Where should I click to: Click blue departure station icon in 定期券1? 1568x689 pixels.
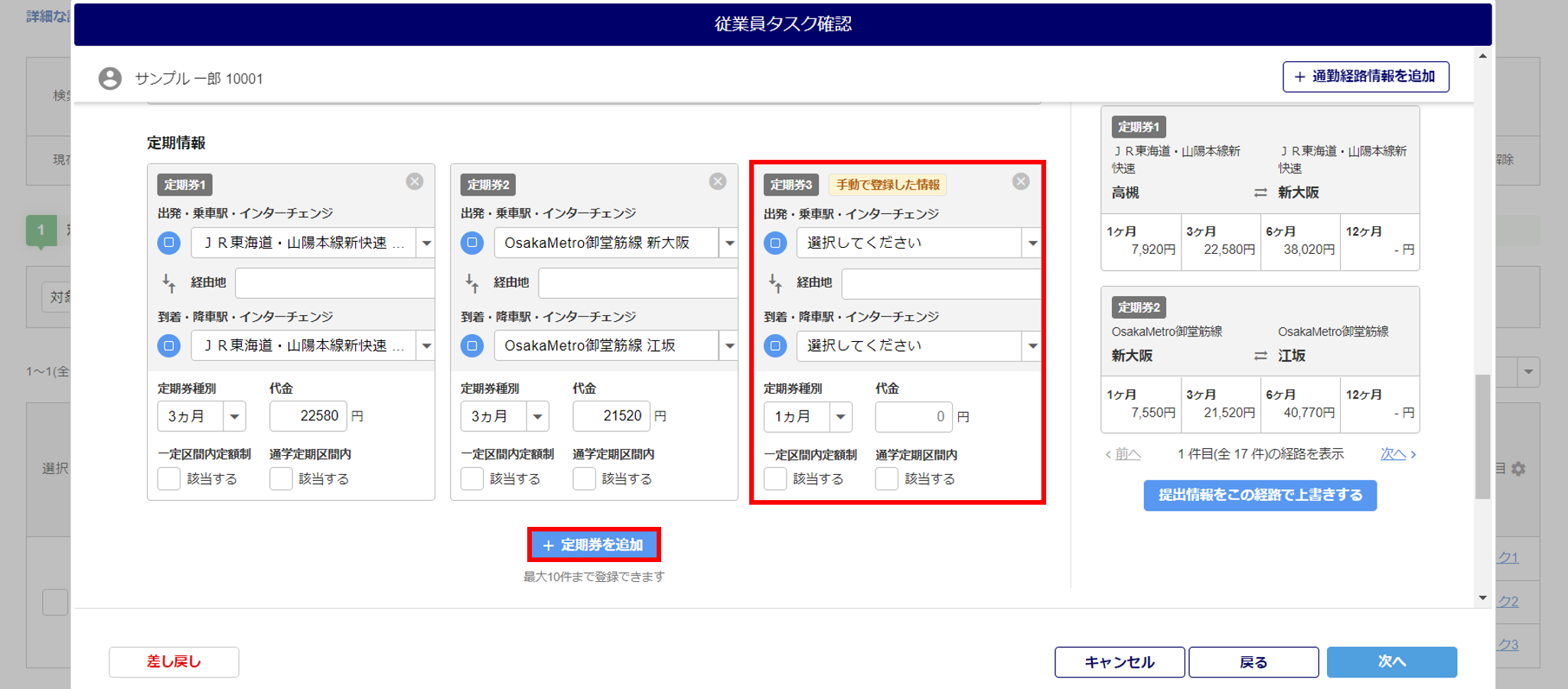pos(169,242)
